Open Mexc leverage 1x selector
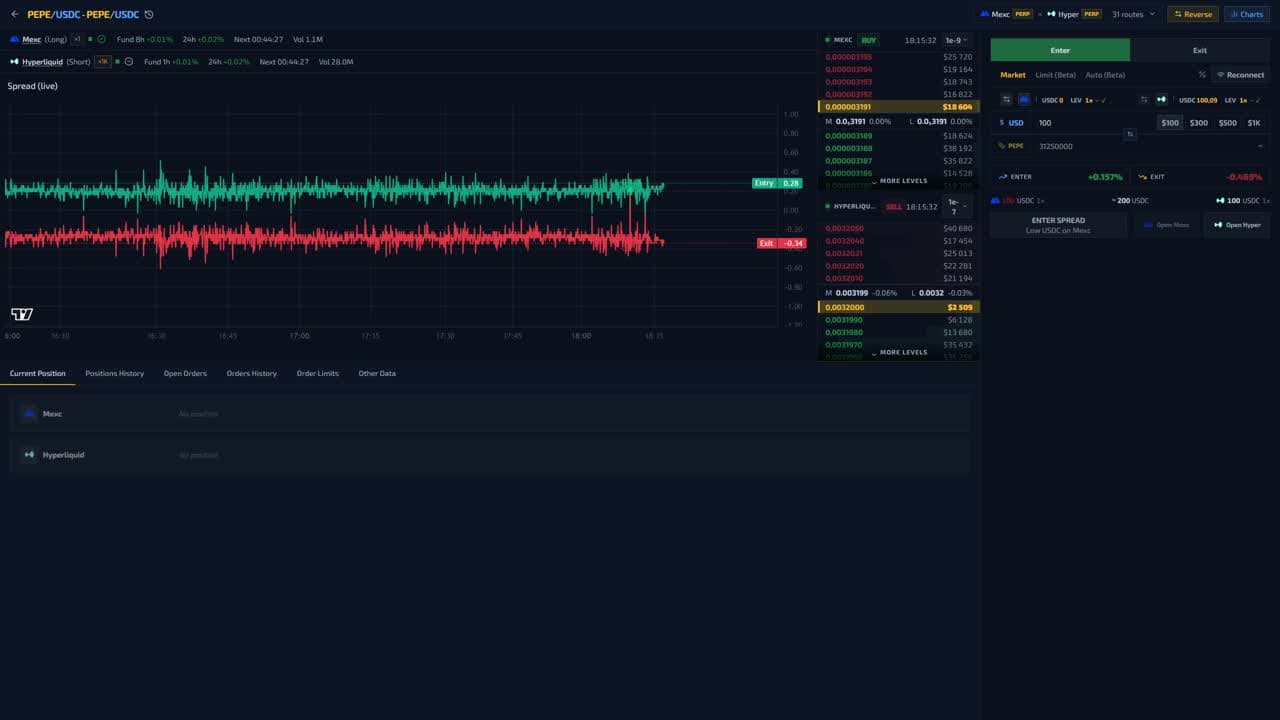The width and height of the screenshot is (1280, 720). (1090, 100)
